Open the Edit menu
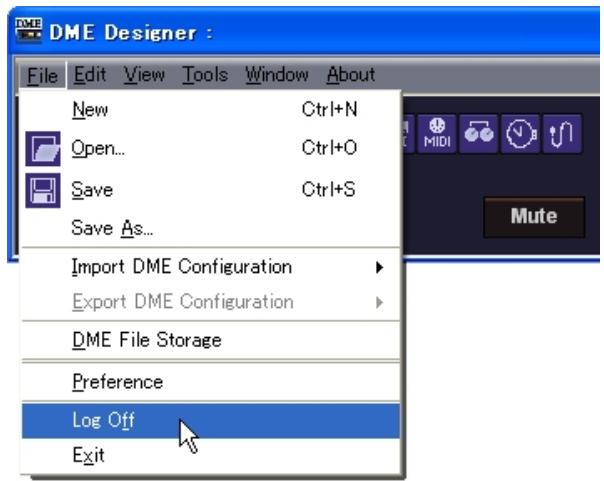The height and width of the screenshot is (481, 604). 90,75
